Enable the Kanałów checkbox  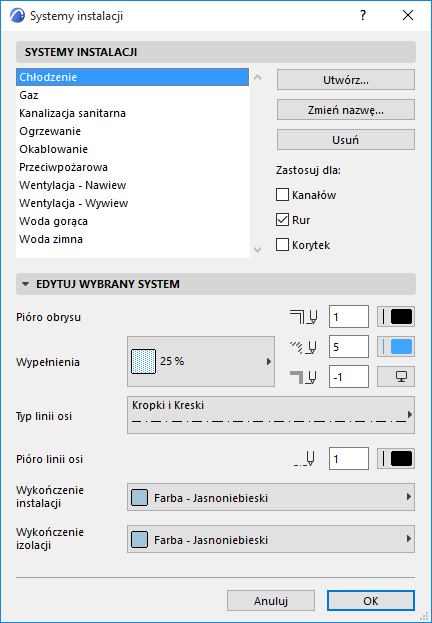point(282,195)
